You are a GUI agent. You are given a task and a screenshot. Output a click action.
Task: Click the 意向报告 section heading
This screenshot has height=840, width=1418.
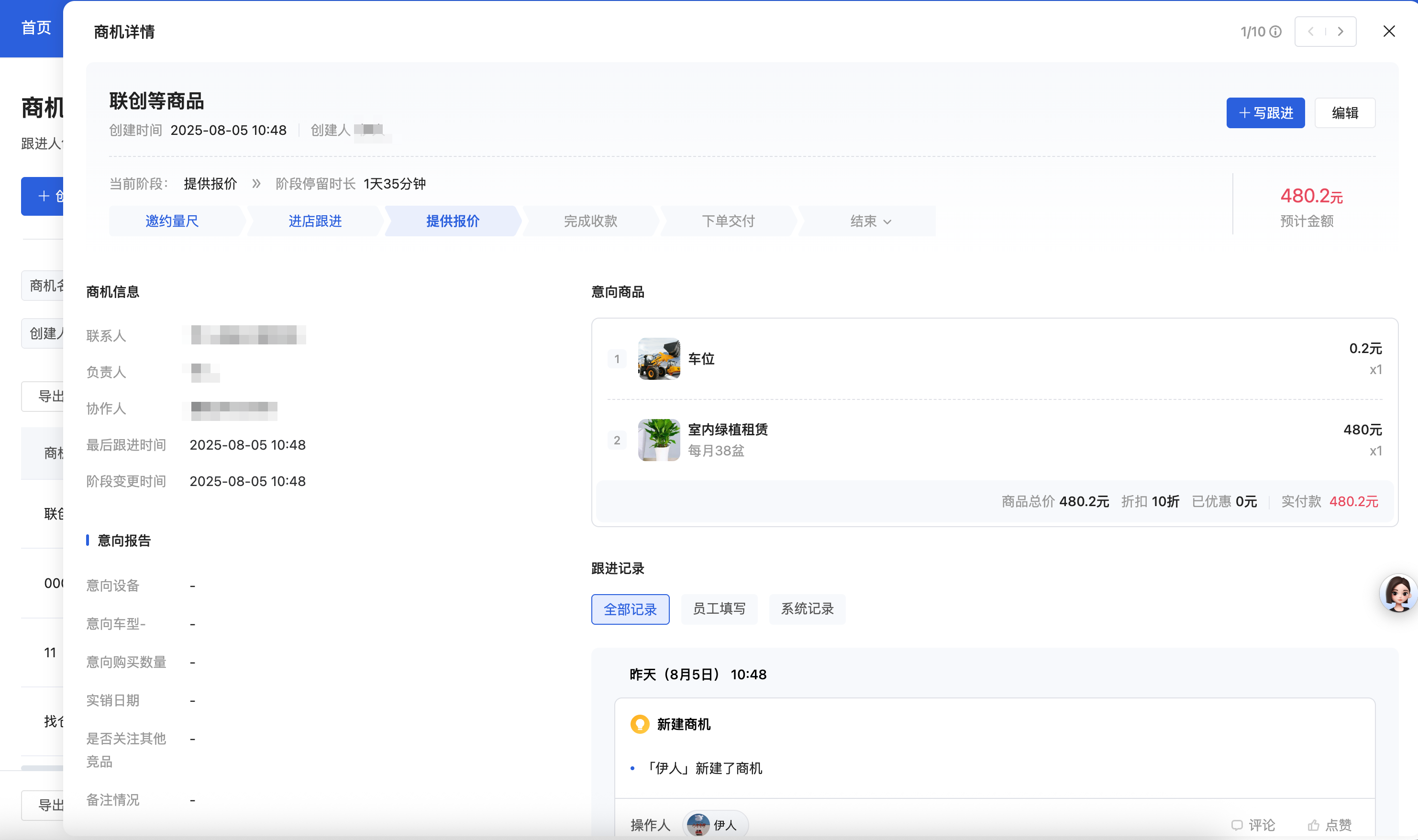click(124, 541)
